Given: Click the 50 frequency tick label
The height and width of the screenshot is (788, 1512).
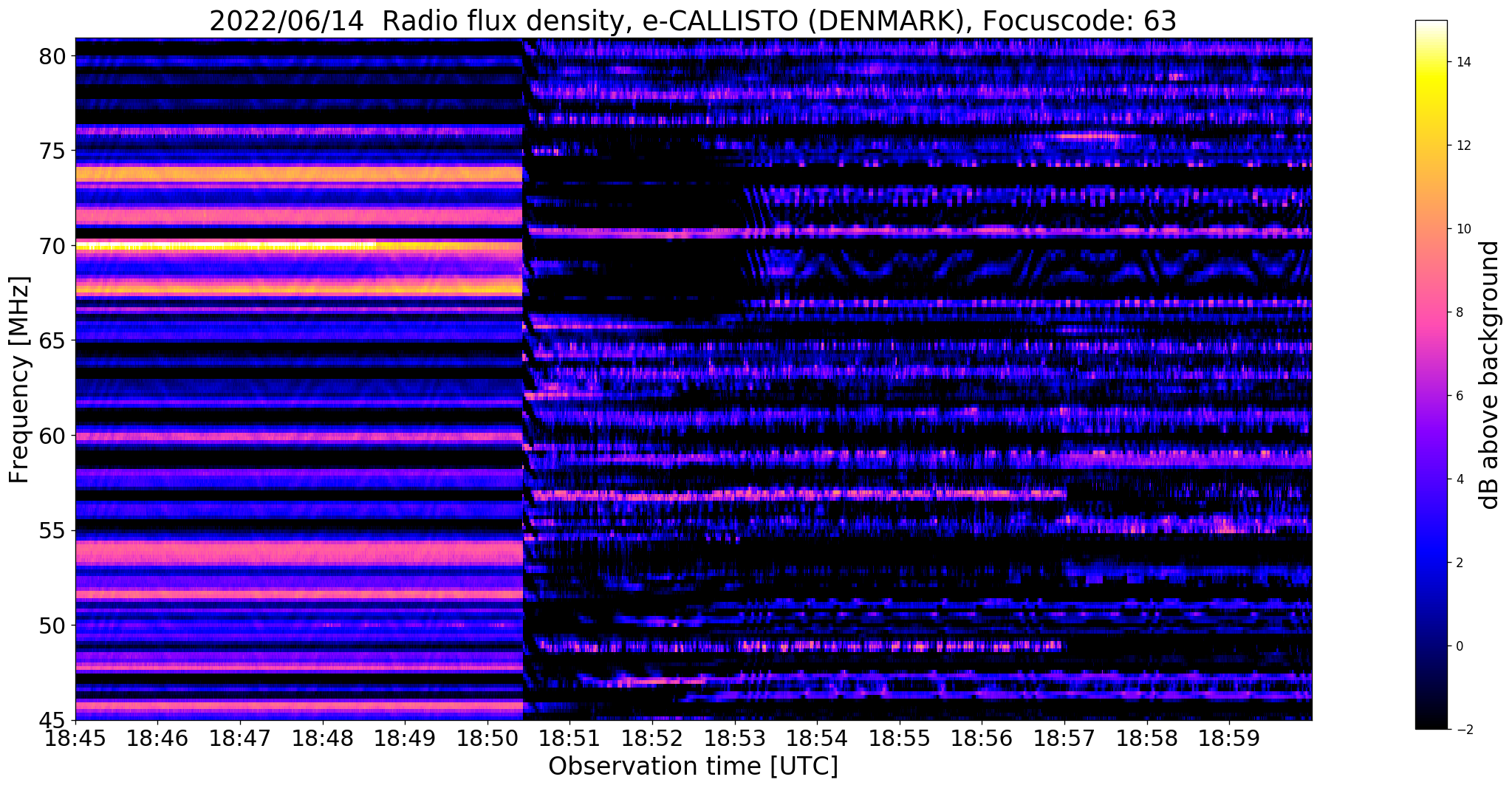Looking at the screenshot, I should (52, 626).
